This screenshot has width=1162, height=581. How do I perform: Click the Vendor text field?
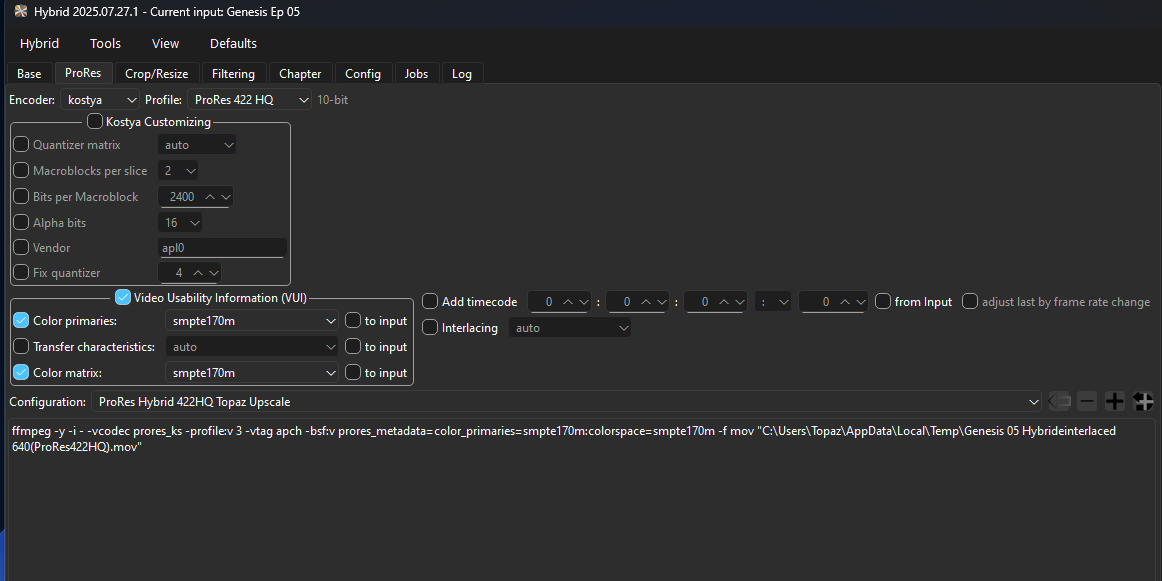222,248
